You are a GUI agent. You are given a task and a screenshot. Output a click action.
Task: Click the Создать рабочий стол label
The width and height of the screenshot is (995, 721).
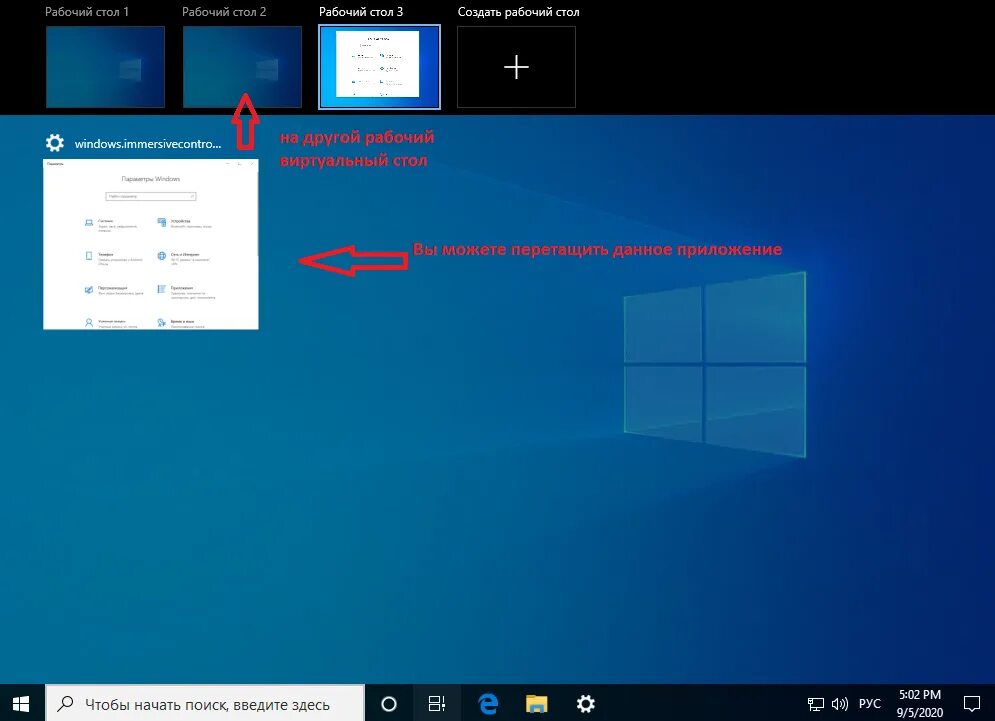518,12
